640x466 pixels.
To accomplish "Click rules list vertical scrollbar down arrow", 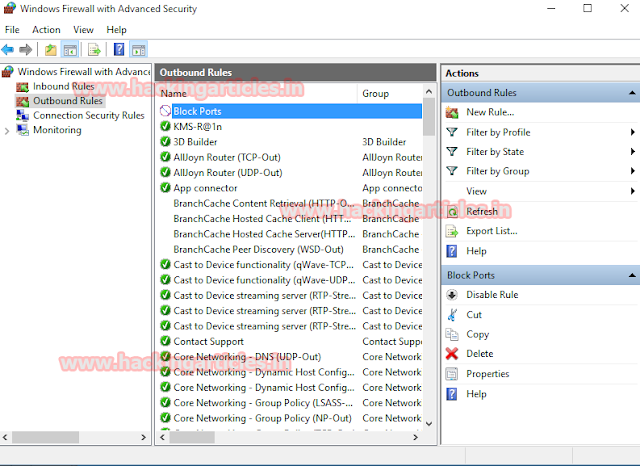I will click(x=429, y=424).
